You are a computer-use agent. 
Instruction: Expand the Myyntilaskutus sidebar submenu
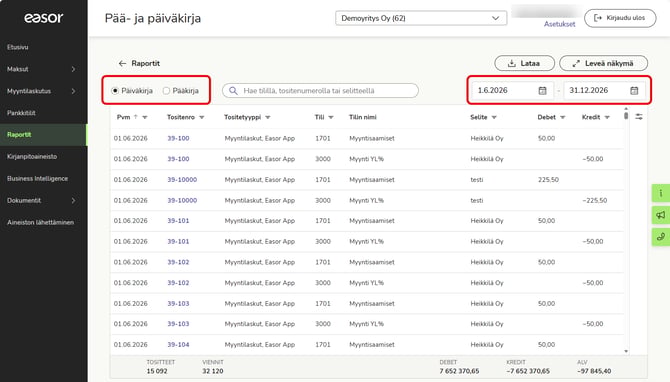point(73,91)
